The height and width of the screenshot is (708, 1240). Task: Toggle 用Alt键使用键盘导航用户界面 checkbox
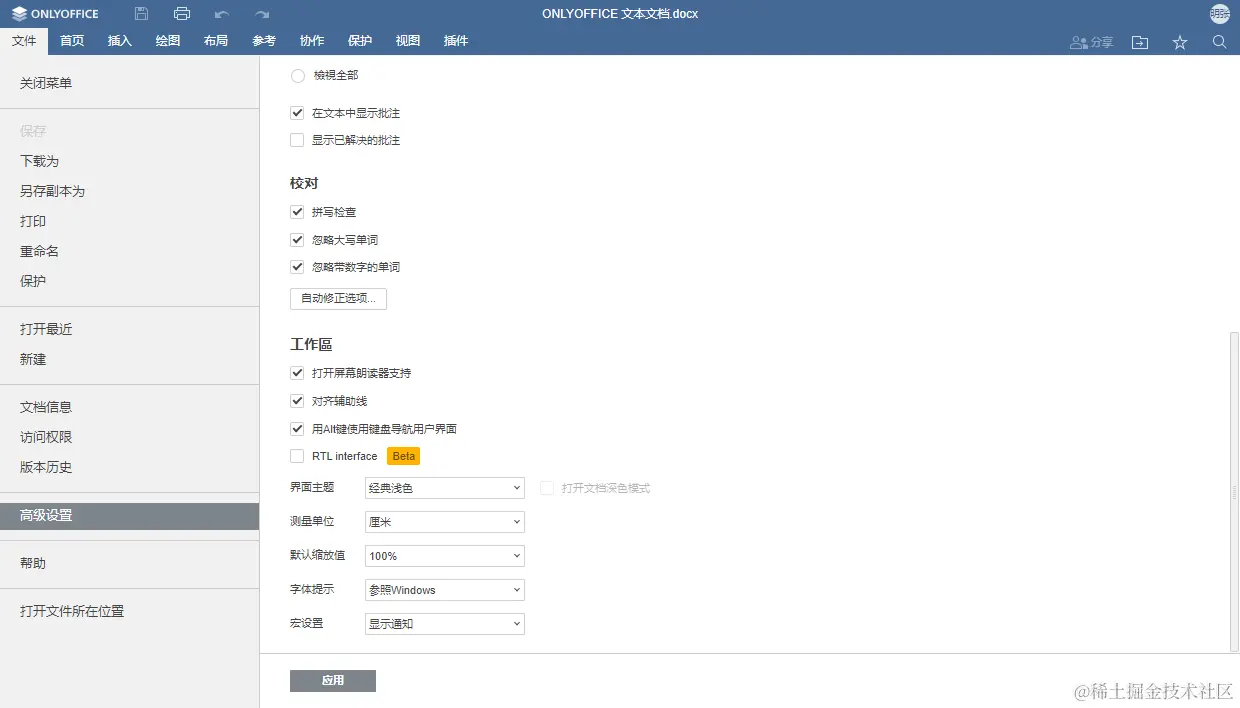pos(297,429)
